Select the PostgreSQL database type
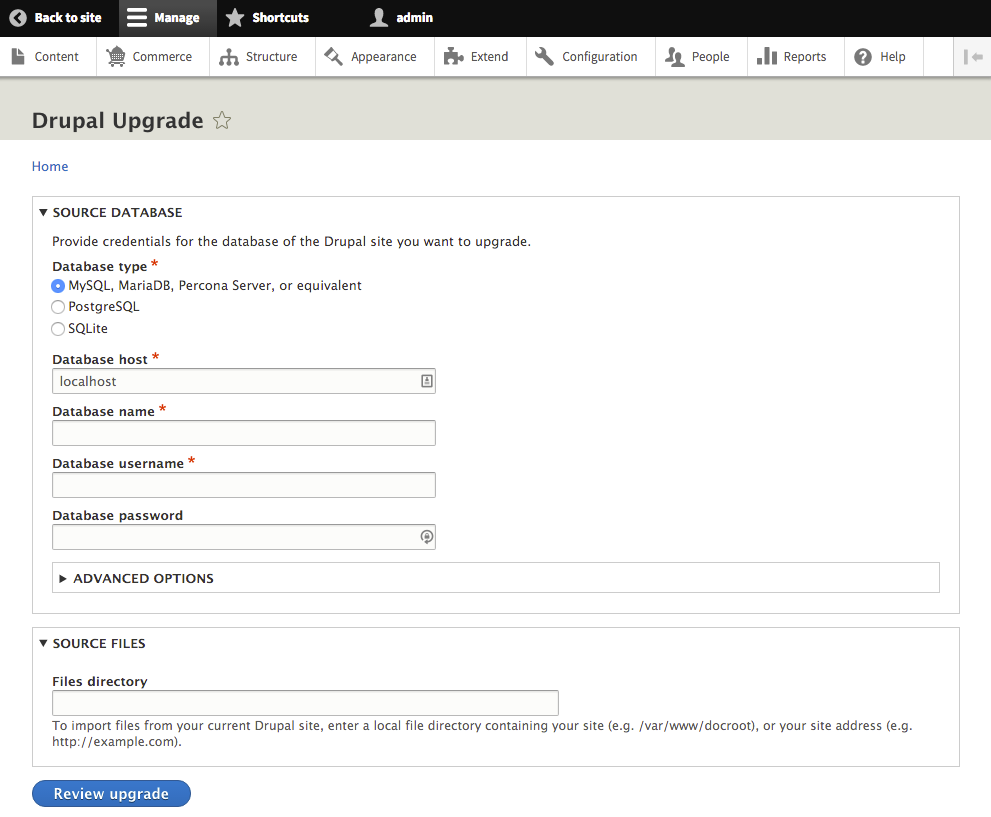The height and width of the screenshot is (817, 991). (x=58, y=307)
